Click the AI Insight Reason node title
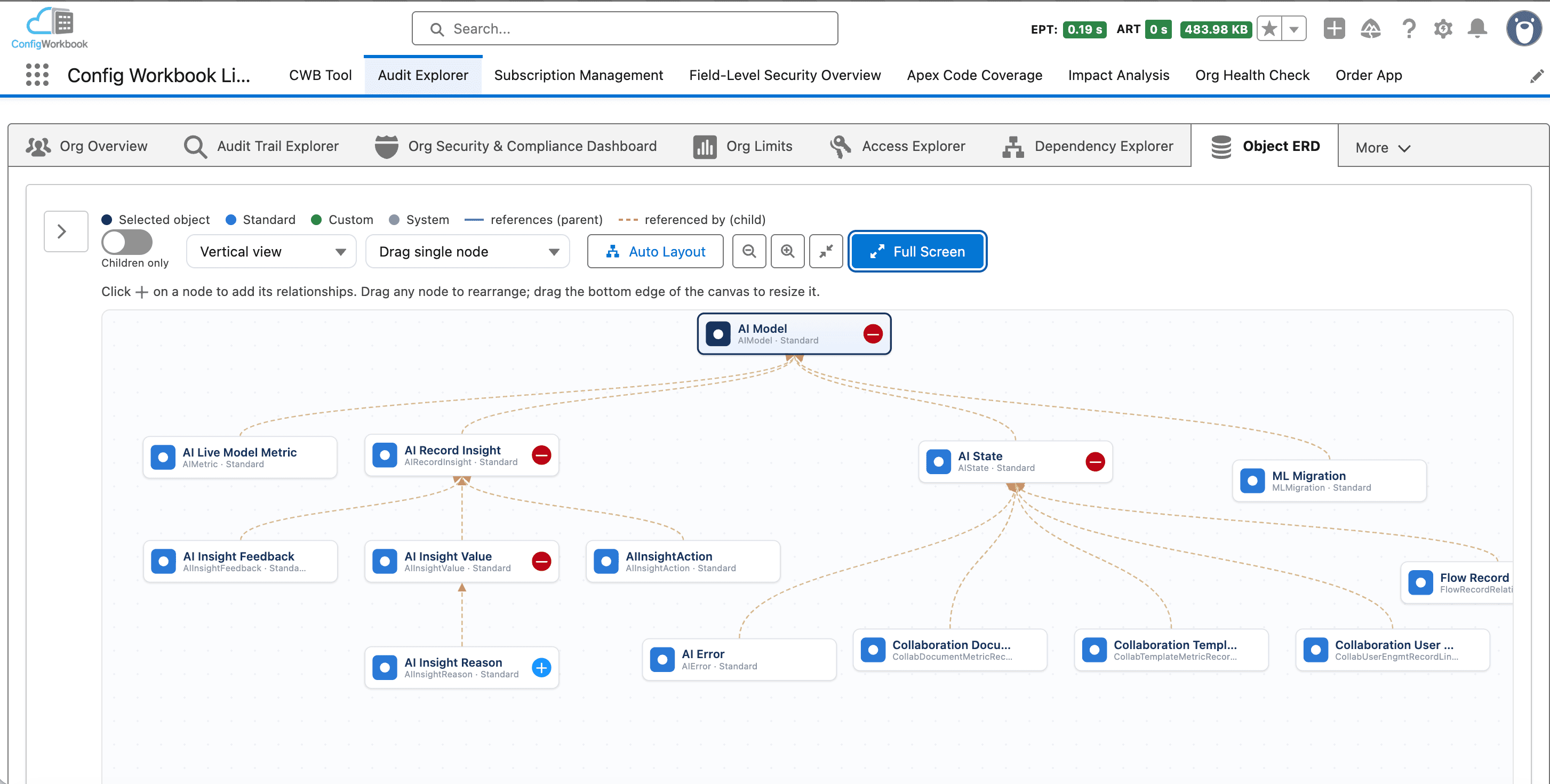Screen dimensions: 1550x784 coord(452,662)
